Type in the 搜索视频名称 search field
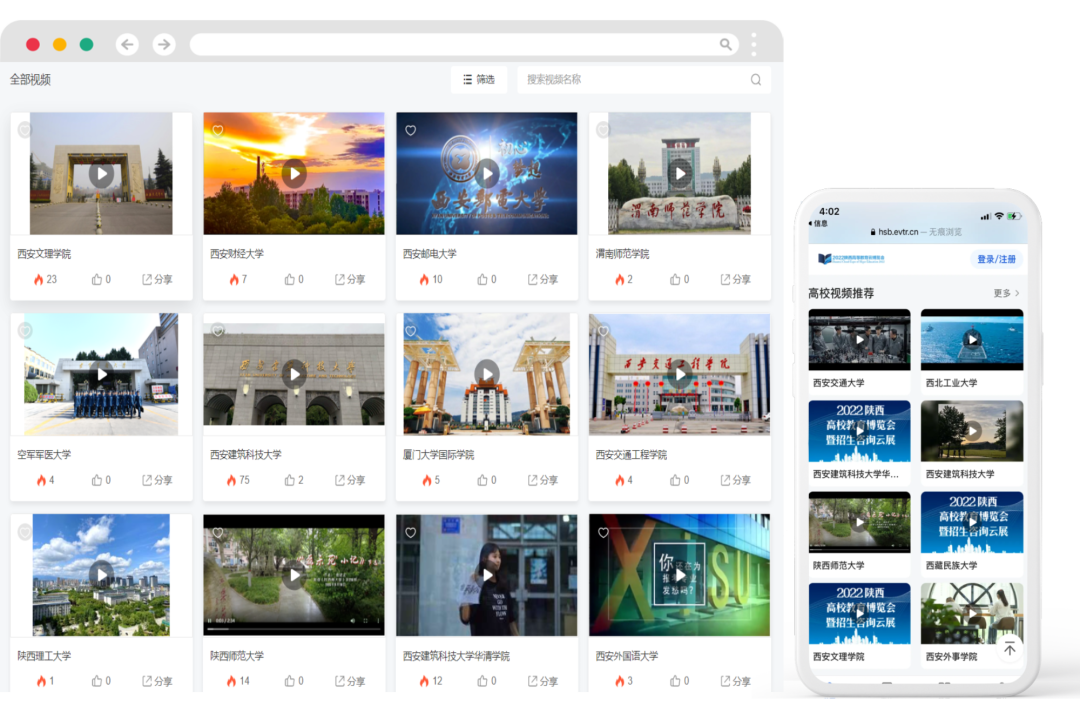This screenshot has width=1080, height=712. 635,80
